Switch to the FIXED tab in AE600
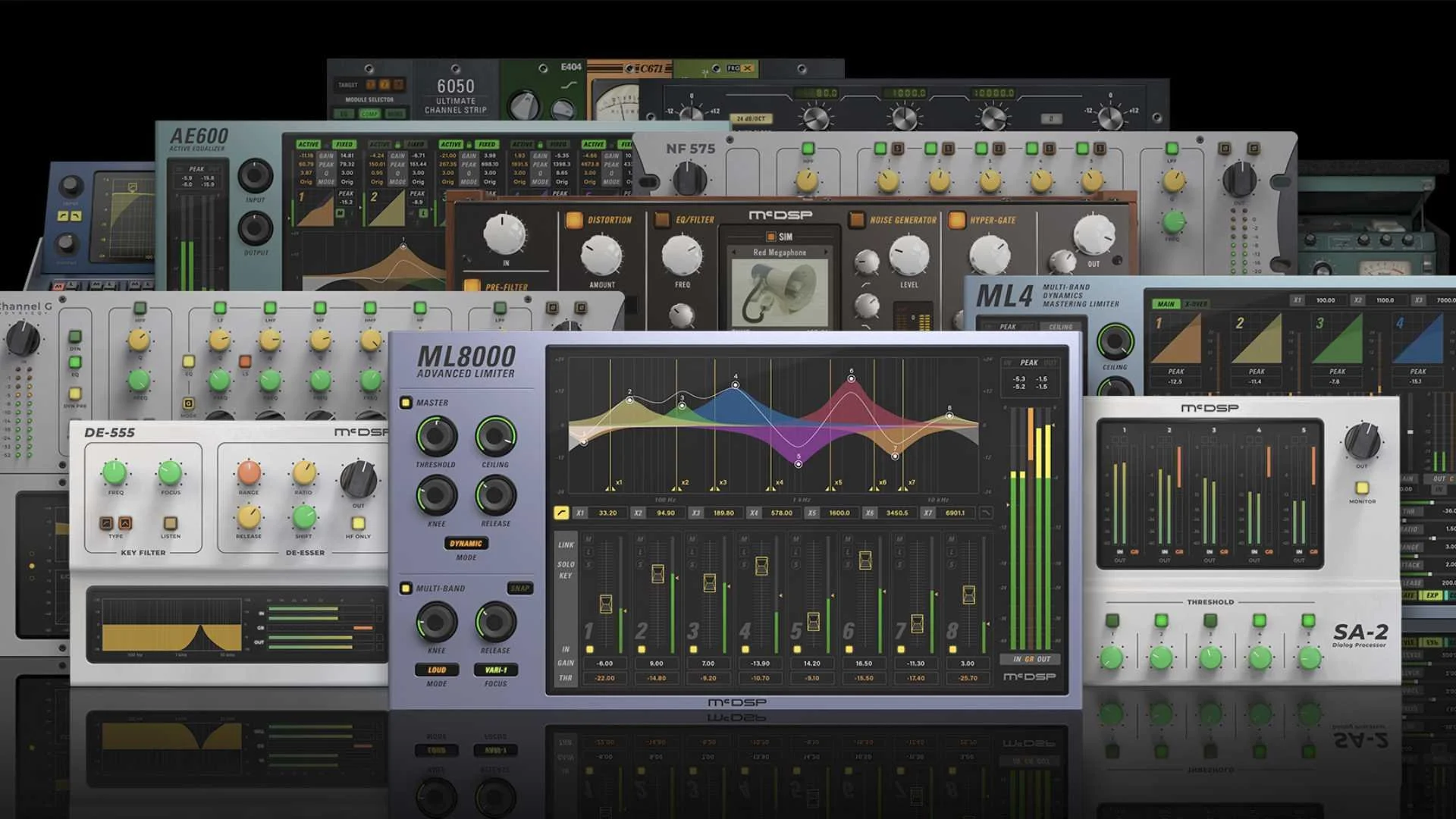The height and width of the screenshot is (819, 1456). pos(345,143)
